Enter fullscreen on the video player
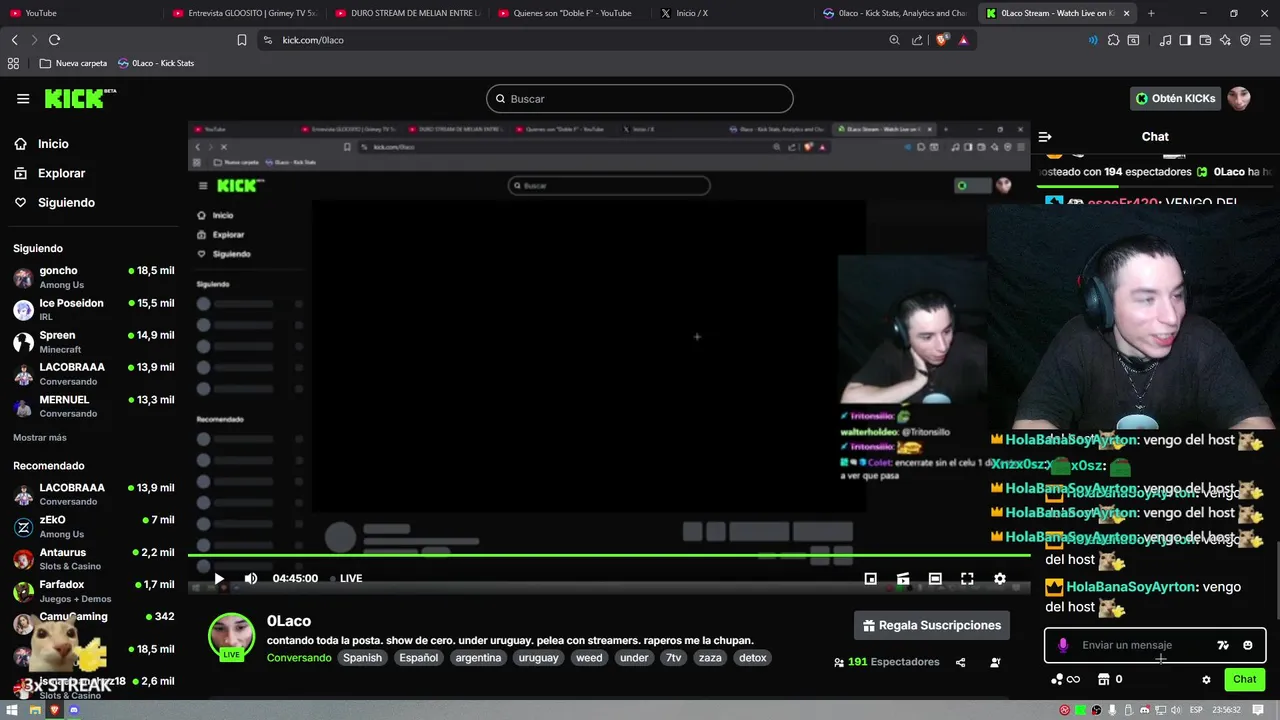This screenshot has height=720, width=1280. click(x=967, y=578)
